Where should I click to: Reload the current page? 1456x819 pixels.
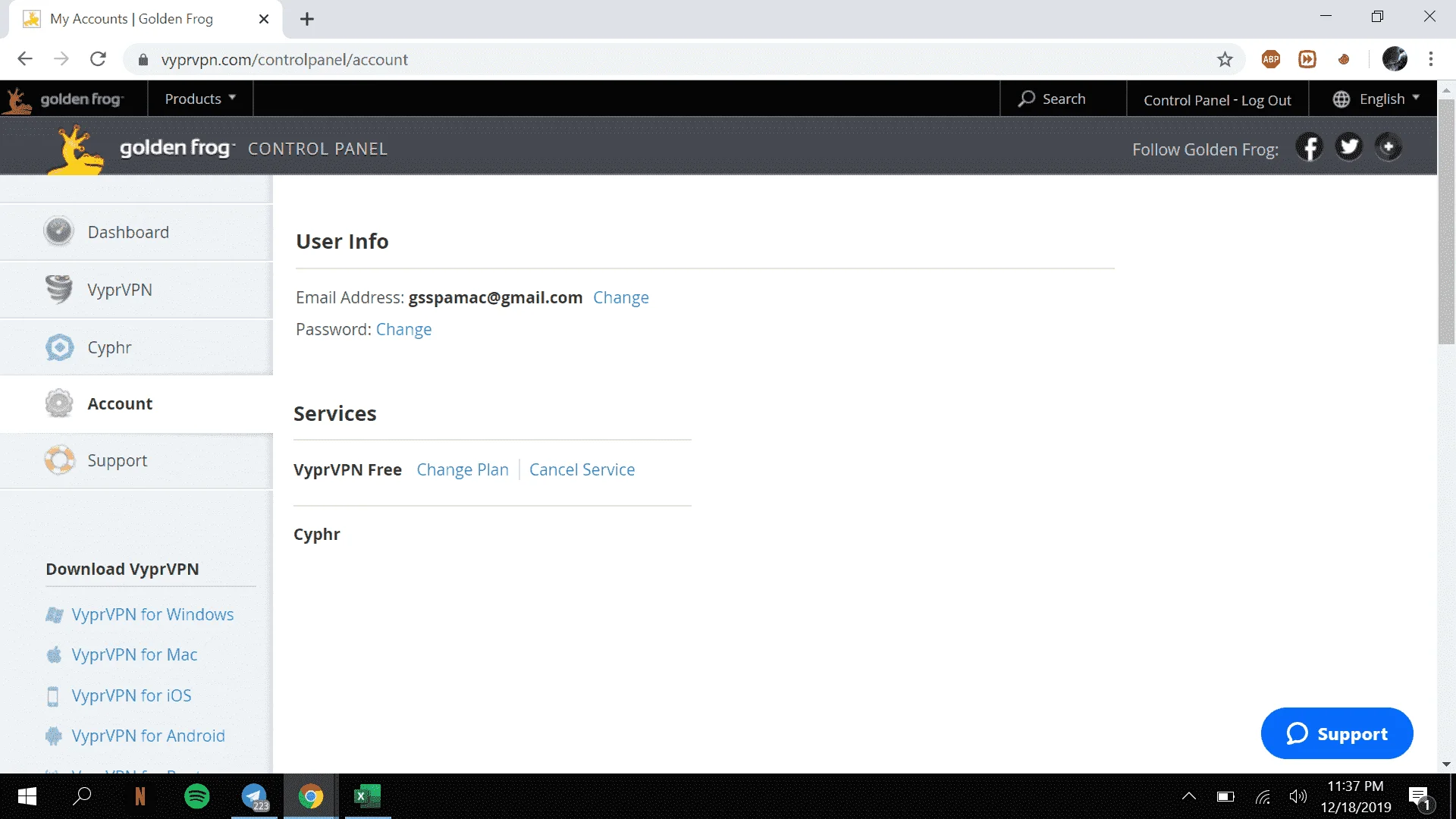tap(98, 59)
